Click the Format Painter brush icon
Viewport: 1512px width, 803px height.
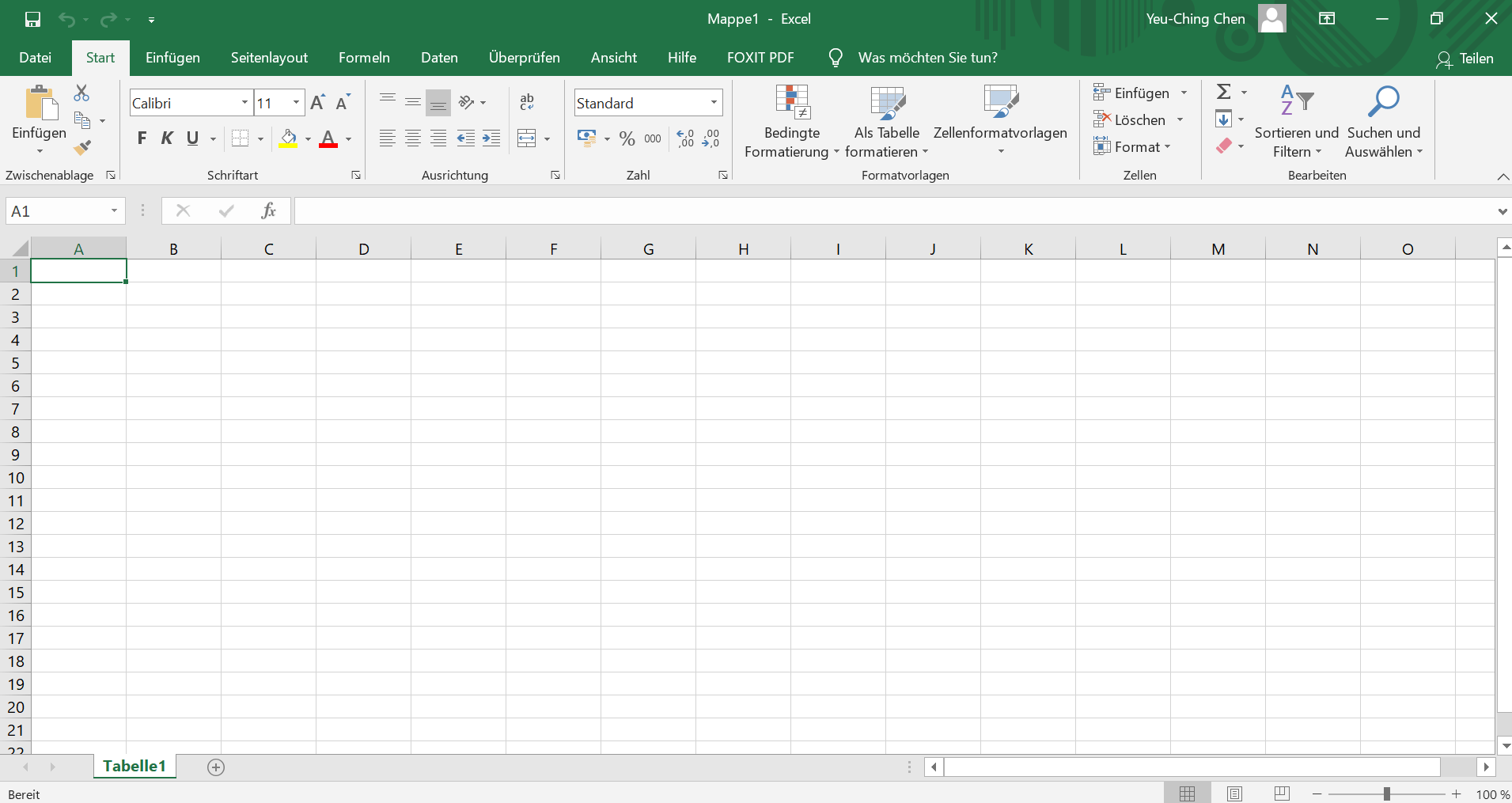point(82,147)
